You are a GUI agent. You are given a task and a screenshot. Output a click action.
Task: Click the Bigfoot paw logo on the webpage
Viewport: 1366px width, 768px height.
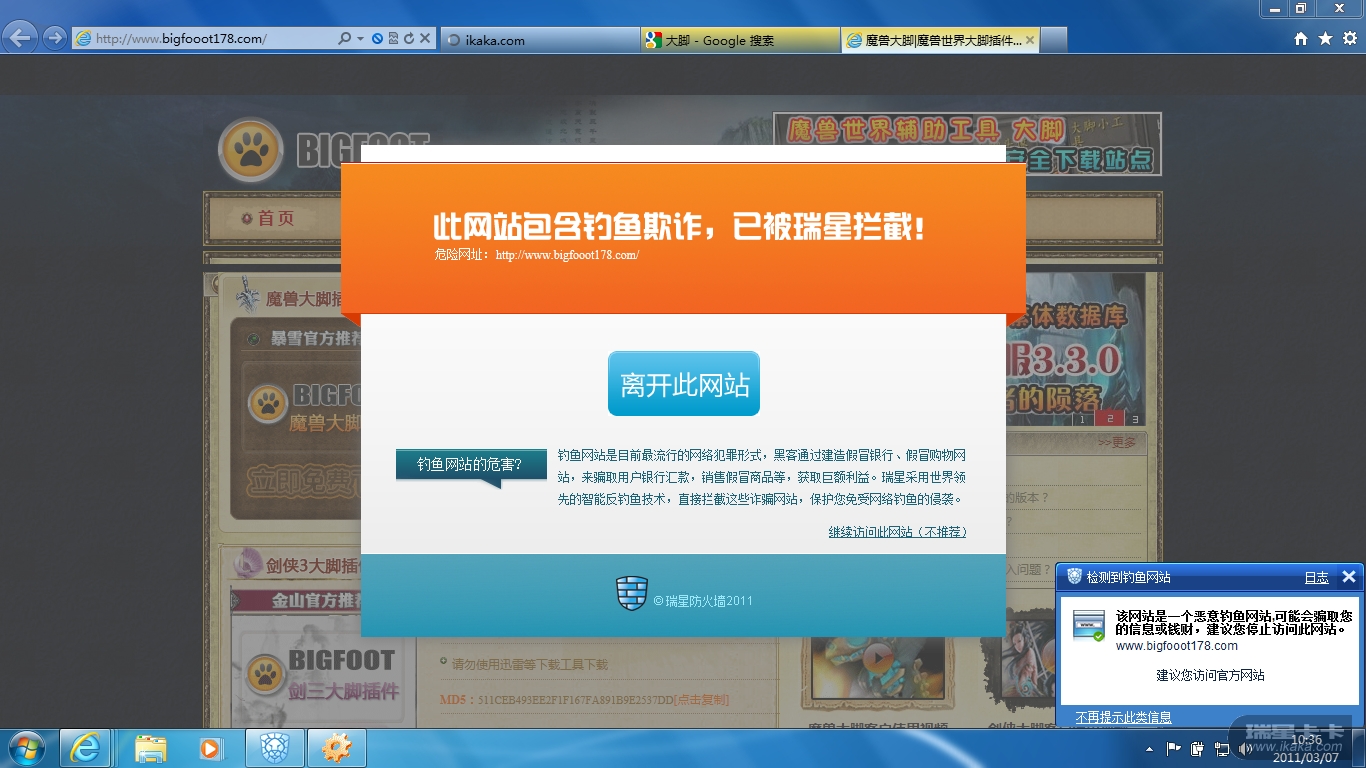pos(251,151)
